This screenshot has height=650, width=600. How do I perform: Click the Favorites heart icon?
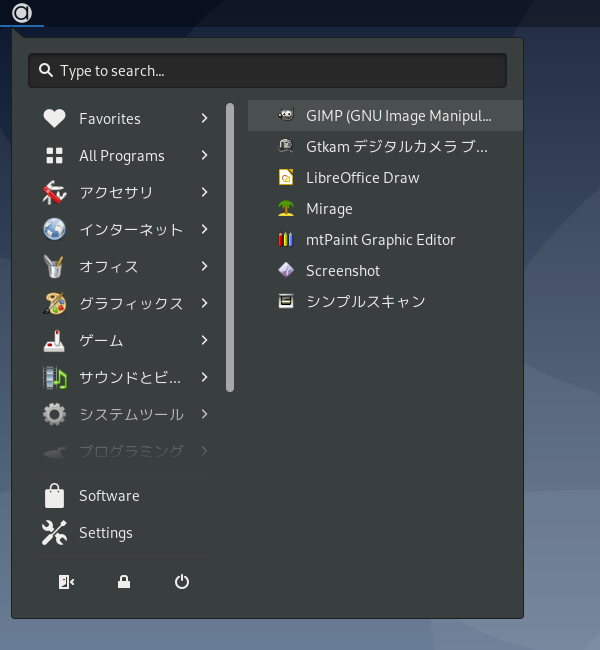tap(54, 118)
